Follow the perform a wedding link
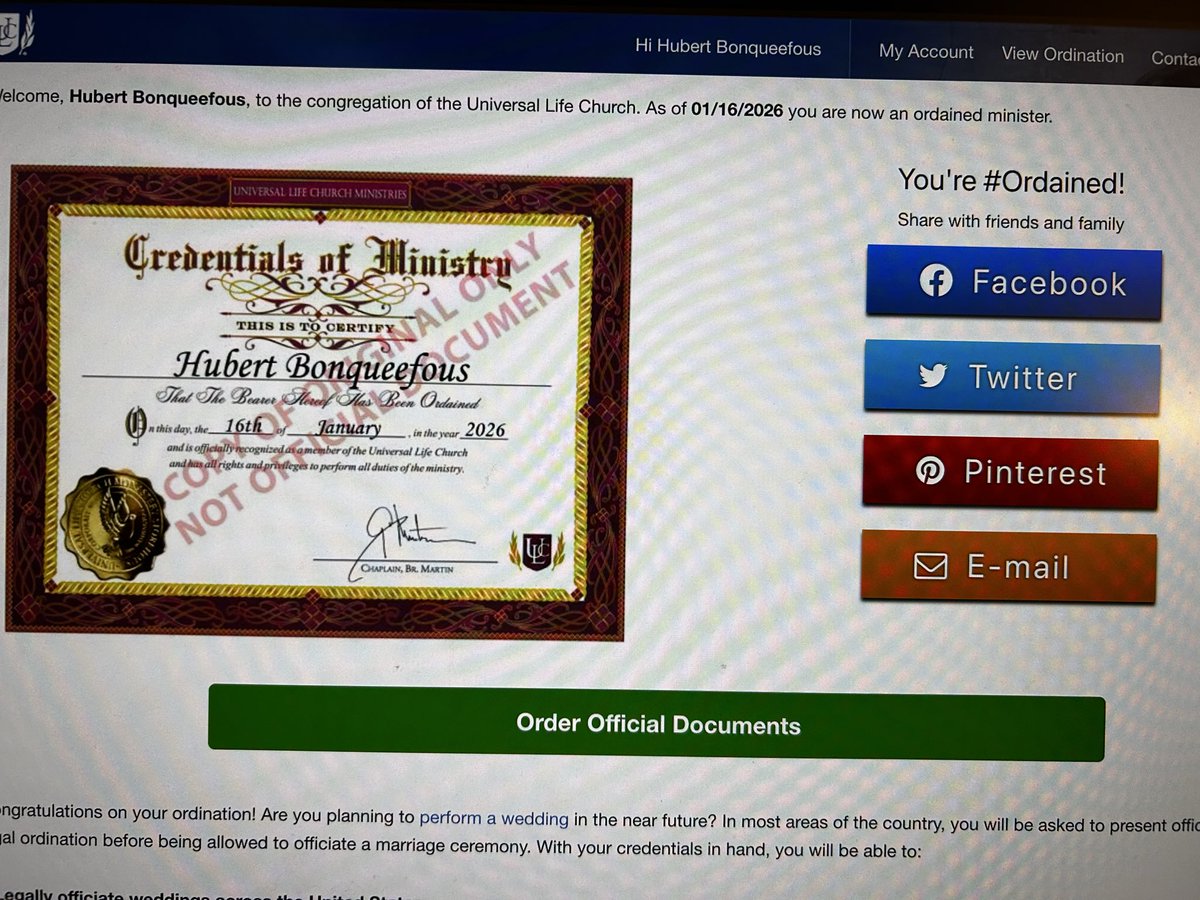The height and width of the screenshot is (900, 1200). click(x=494, y=818)
